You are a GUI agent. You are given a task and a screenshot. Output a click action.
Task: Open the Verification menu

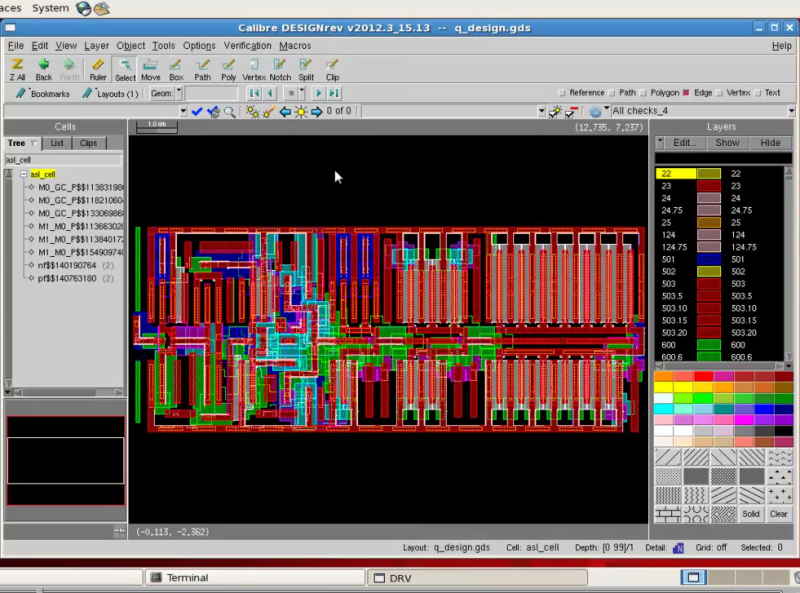coord(247,45)
